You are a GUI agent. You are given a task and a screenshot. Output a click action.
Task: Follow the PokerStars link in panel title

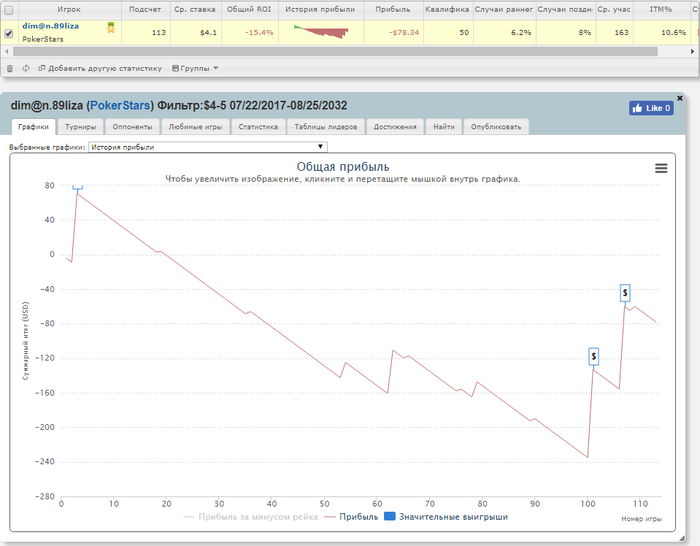tap(120, 106)
